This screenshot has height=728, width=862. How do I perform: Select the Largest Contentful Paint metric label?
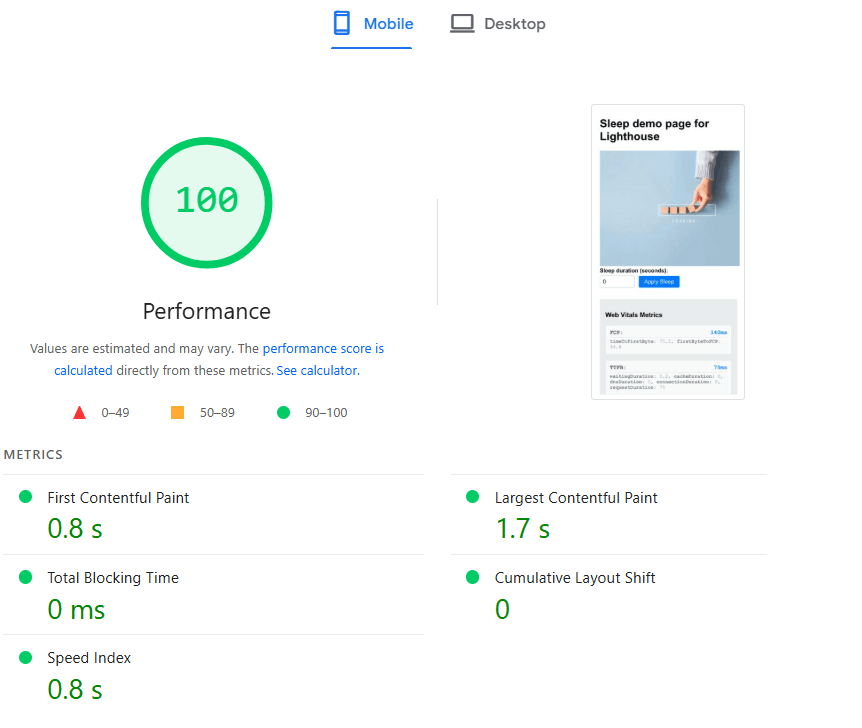coord(576,498)
